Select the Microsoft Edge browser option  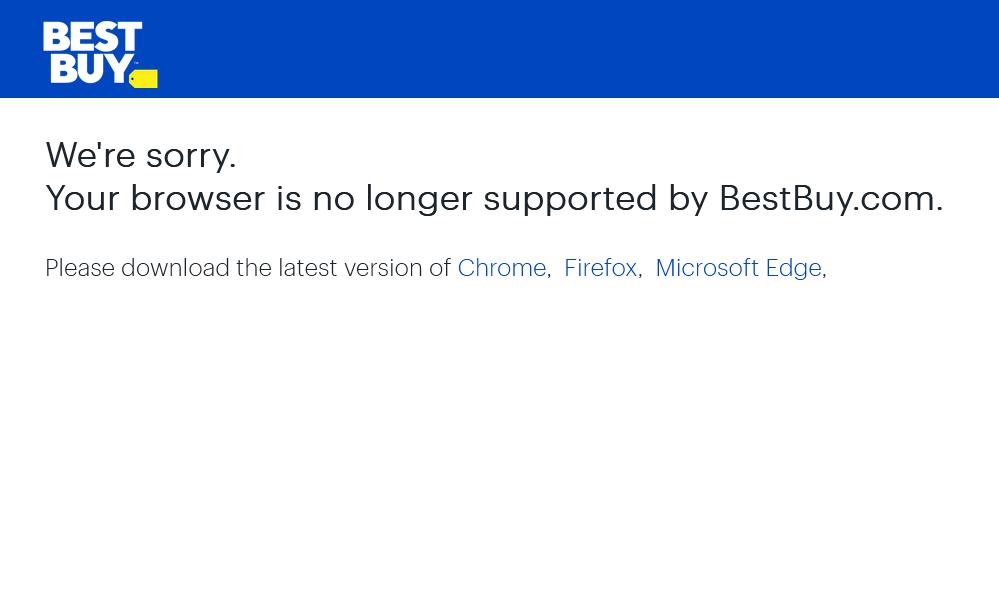738,267
